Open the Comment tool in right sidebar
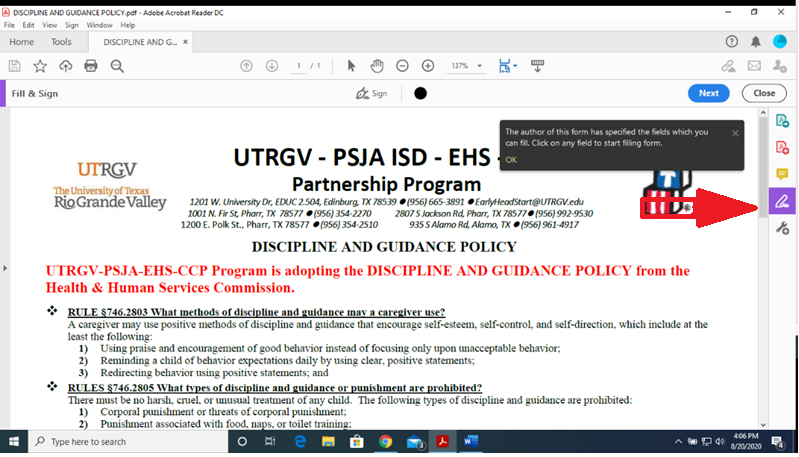This screenshot has width=799, height=457. 782,175
